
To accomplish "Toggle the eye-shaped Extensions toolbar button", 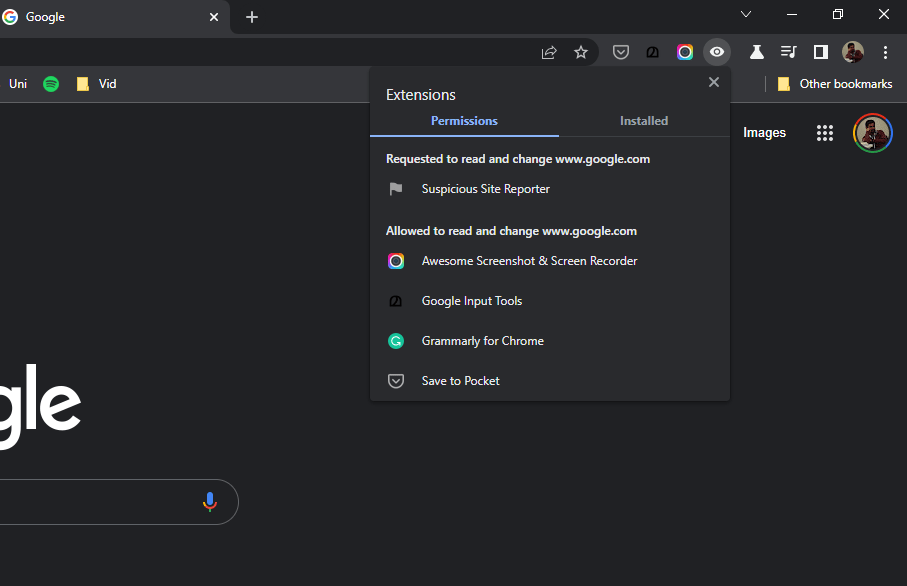I will point(717,52).
